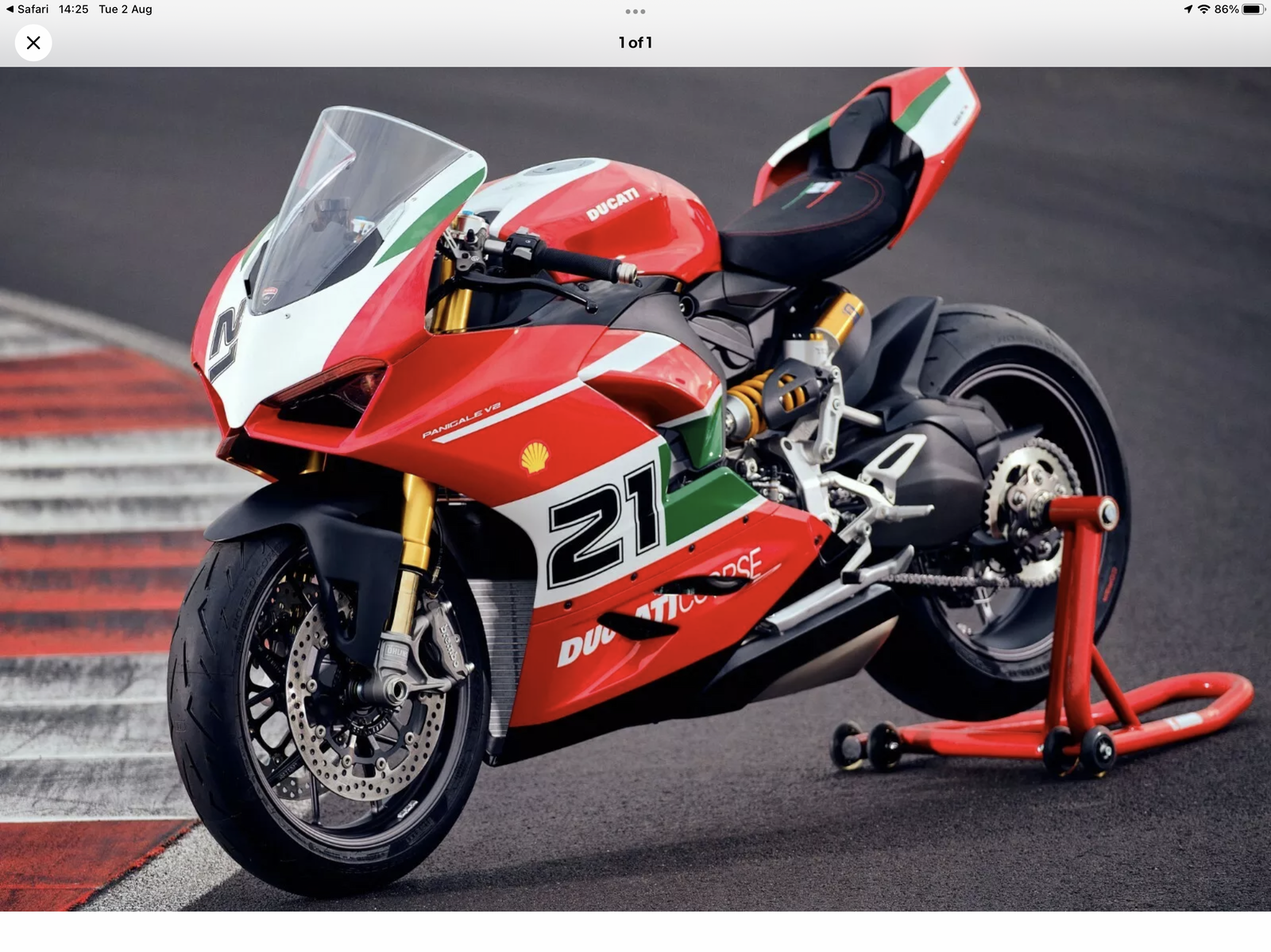The width and height of the screenshot is (1271, 952).
Task: Tap the Ducati motorcycle photo
Action: (x=635, y=488)
